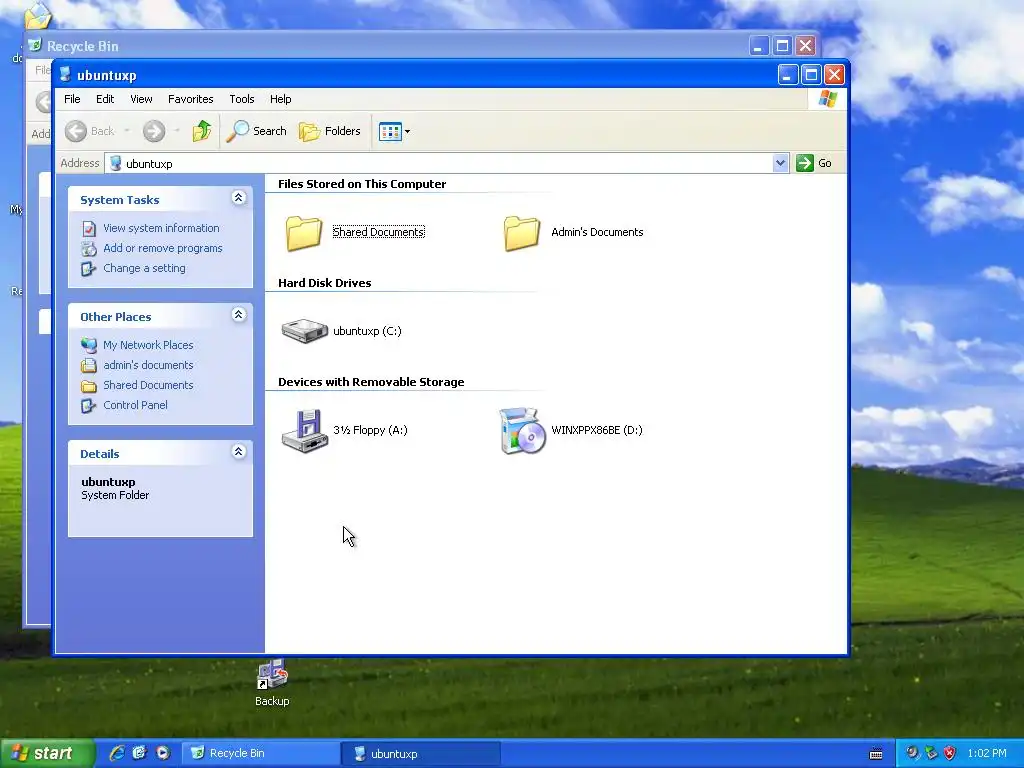This screenshot has width=1024, height=768.
Task: Click Change a setting link
Action: click(x=144, y=268)
